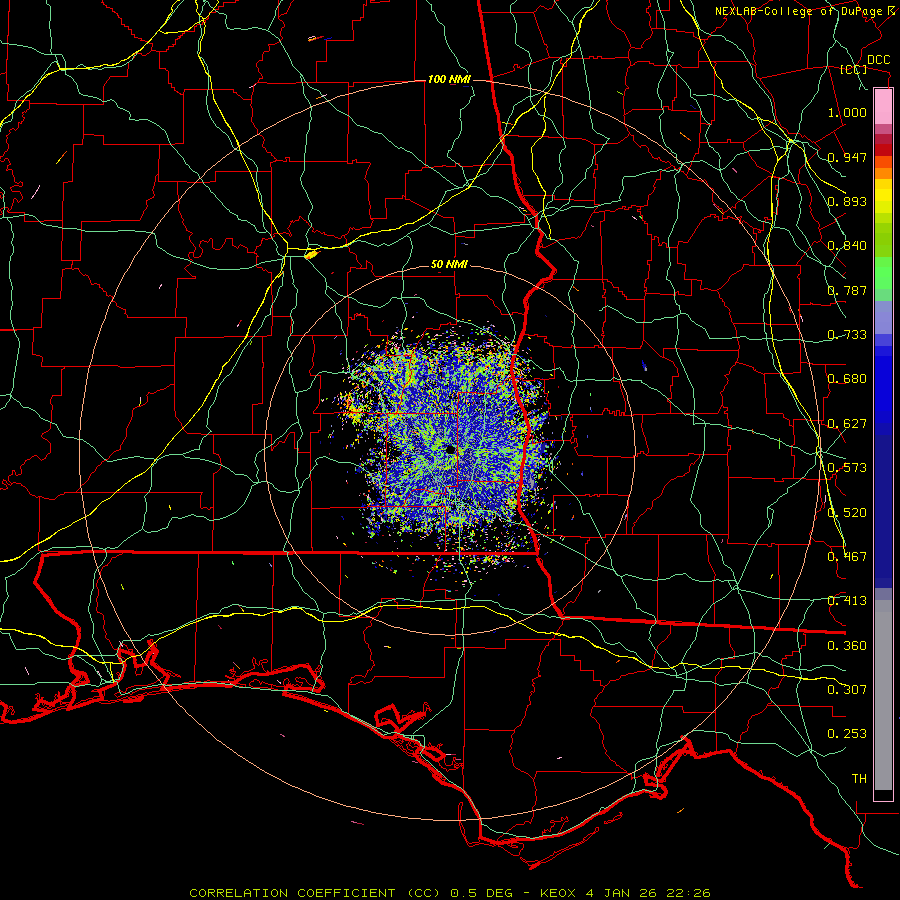Click the 50 NMI range ring label

(x=449, y=265)
